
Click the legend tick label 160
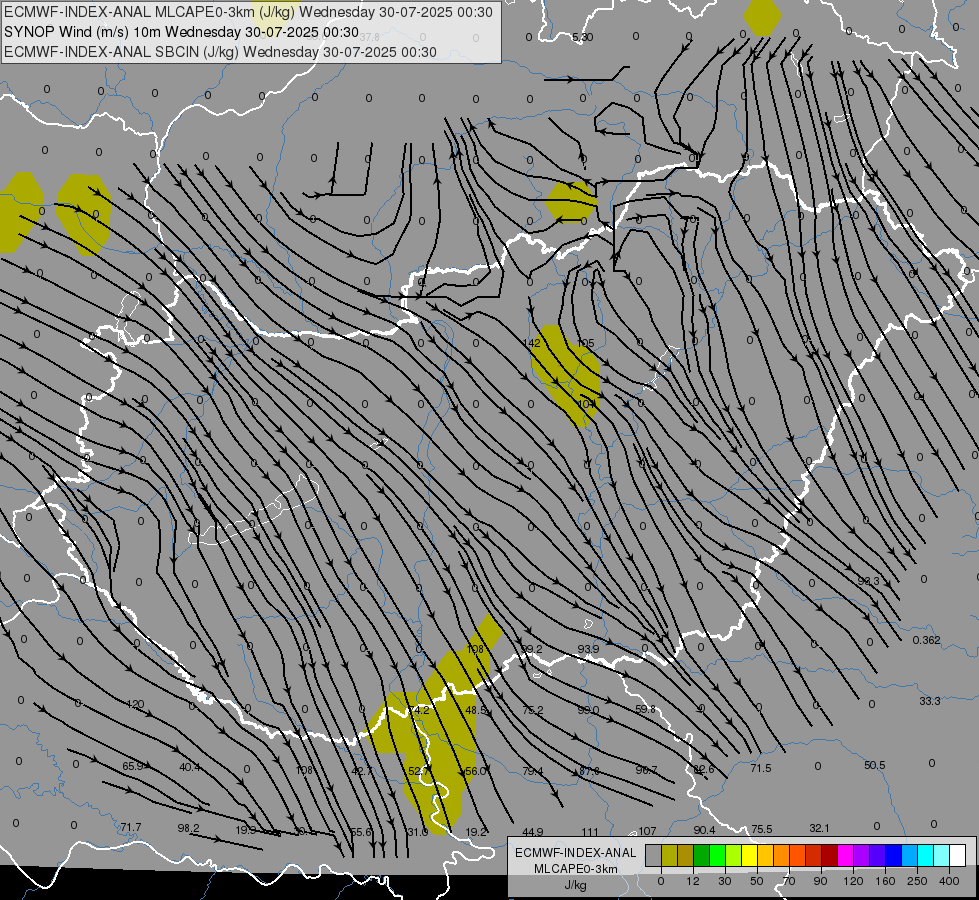[x=885, y=881]
